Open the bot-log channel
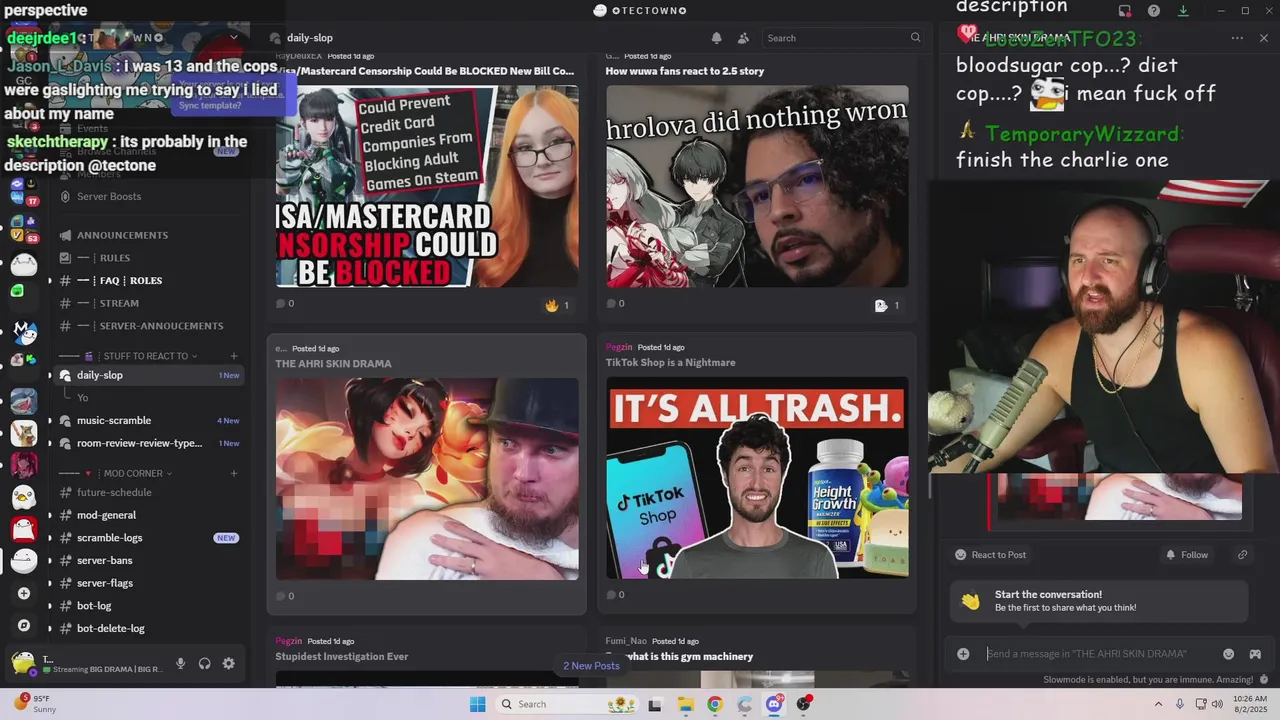Image resolution: width=1280 pixels, height=720 pixels. (148, 606)
